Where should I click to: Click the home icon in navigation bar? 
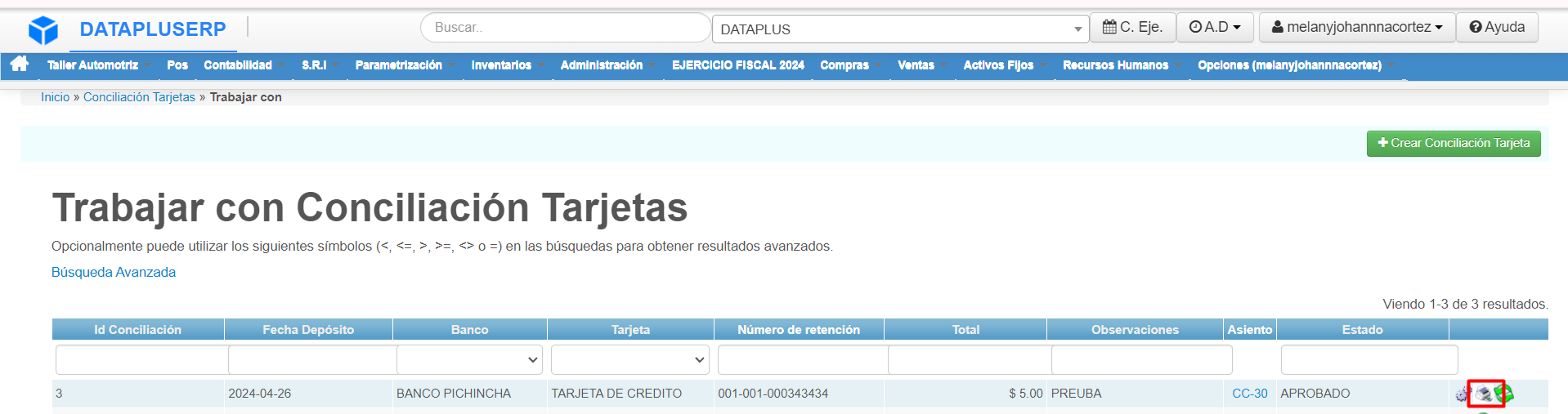point(20,64)
